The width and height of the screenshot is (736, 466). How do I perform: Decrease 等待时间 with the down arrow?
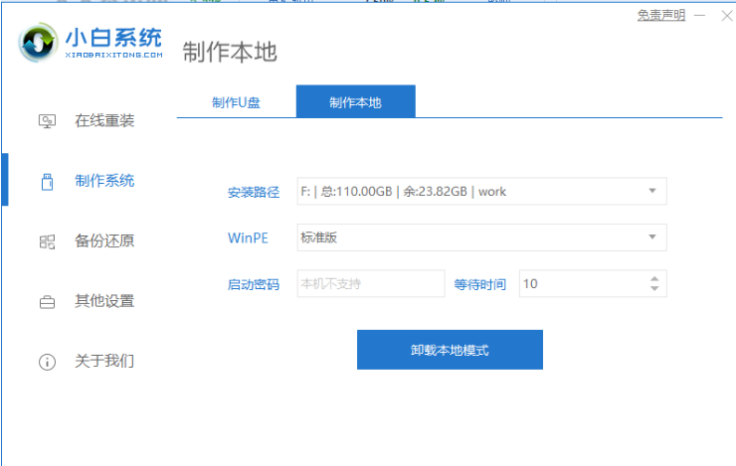tap(654, 289)
